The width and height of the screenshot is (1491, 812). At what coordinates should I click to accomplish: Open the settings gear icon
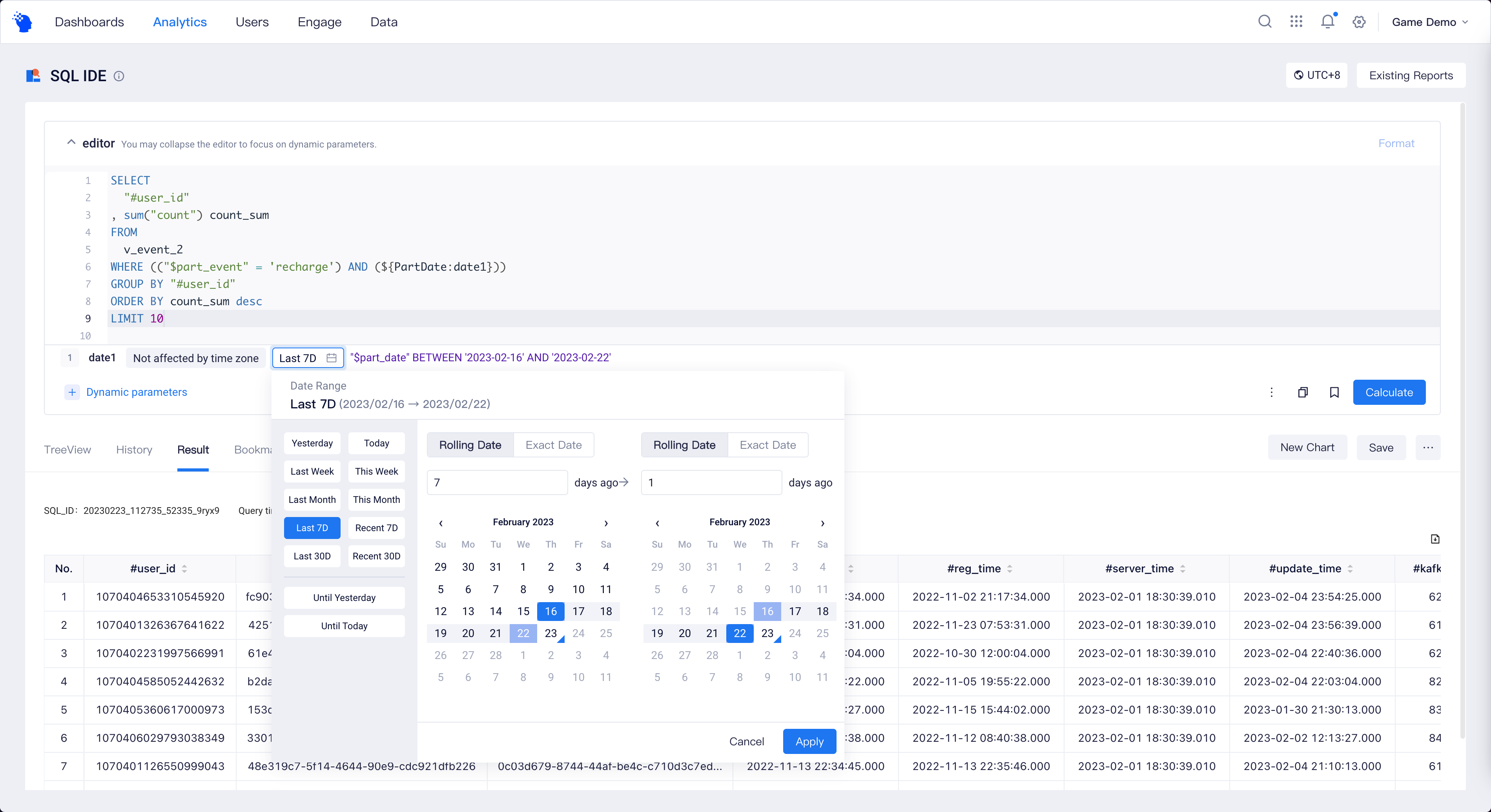point(1359,22)
